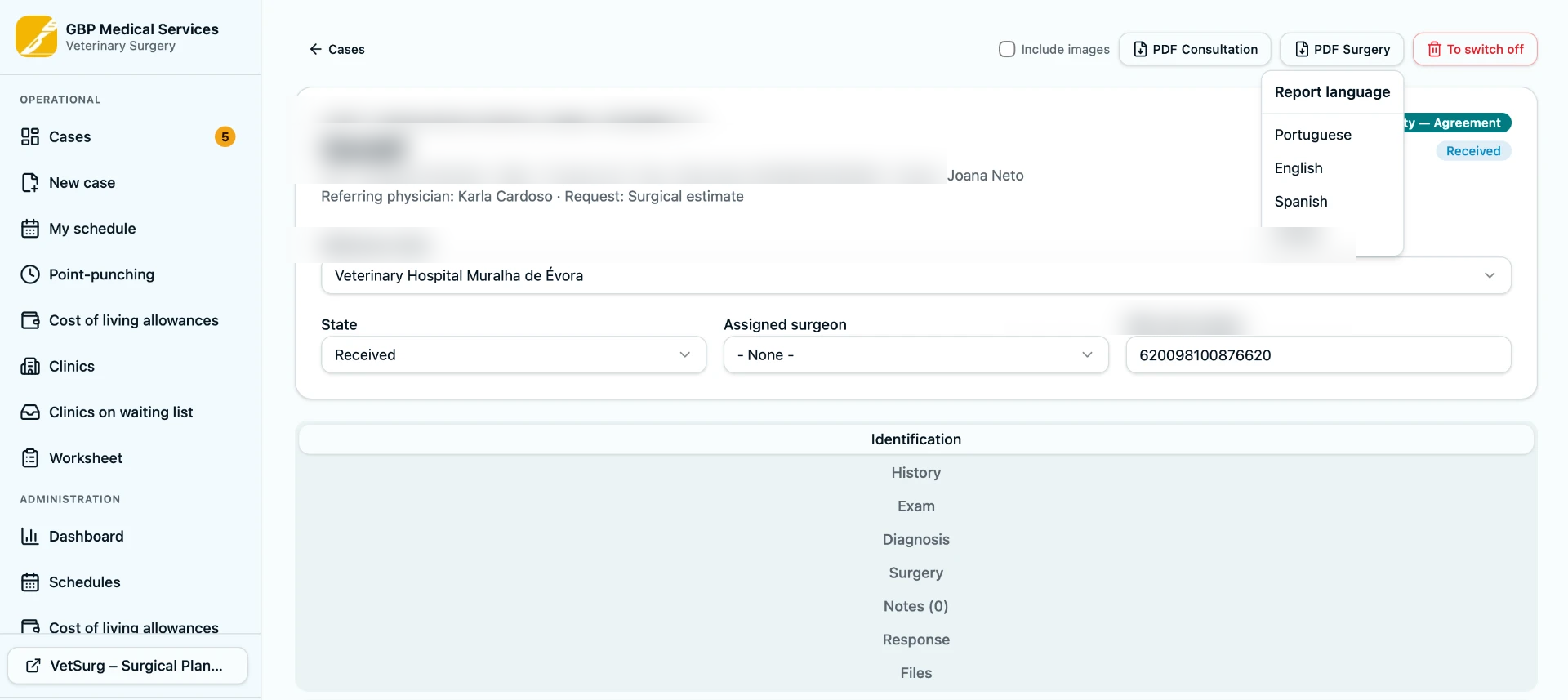This screenshot has width=1568, height=700.
Task: Click the To switch off button
Action: tap(1475, 49)
